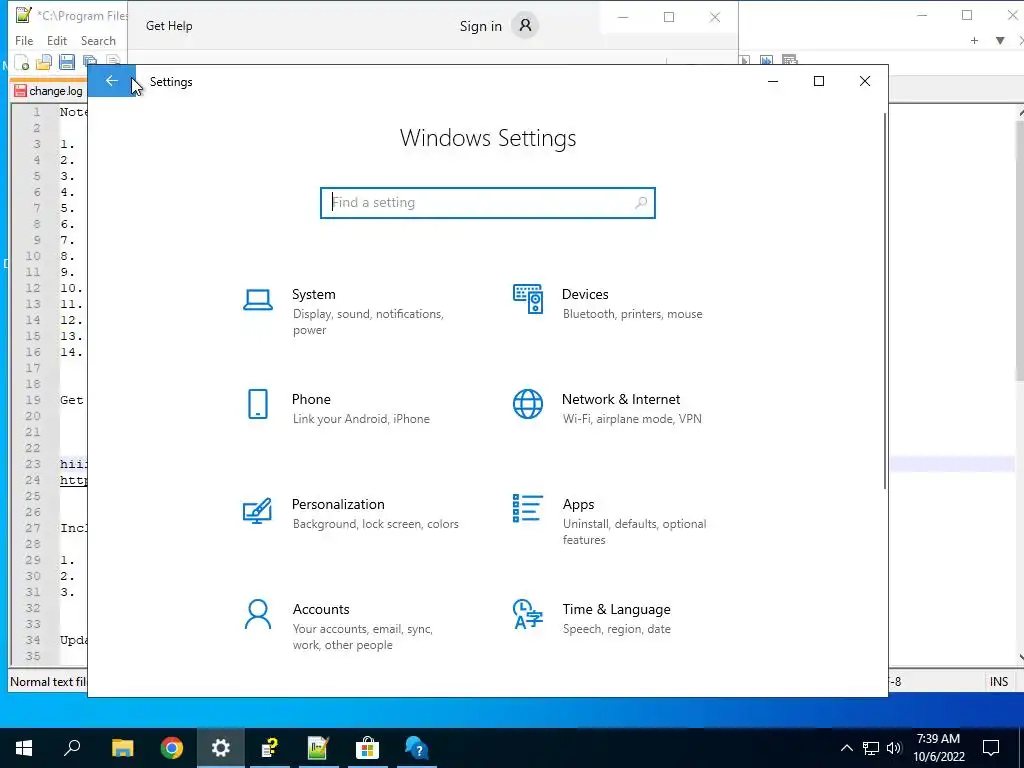
Task: Open Time & Language icon
Action: click(x=528, y=614)
